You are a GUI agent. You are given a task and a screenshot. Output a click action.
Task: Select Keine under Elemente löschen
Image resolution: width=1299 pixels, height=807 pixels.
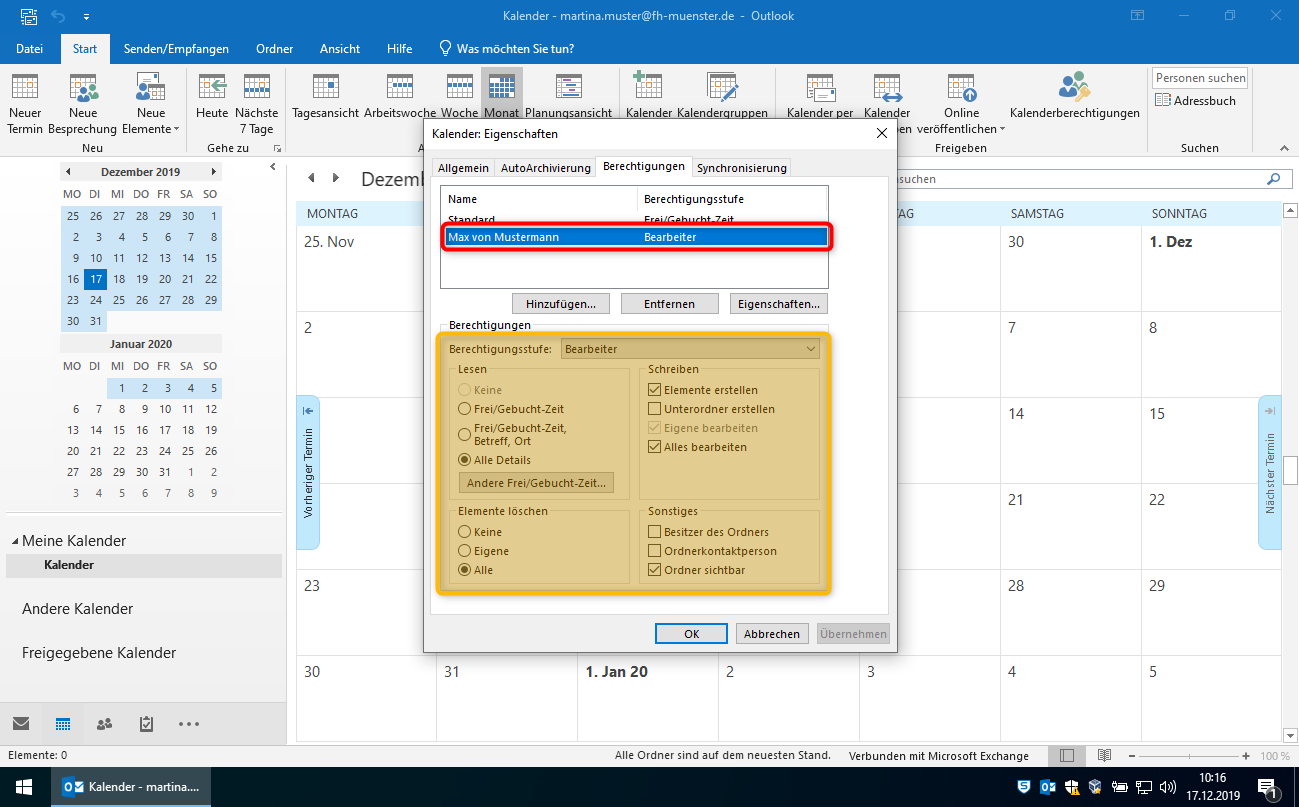point(464,532)
